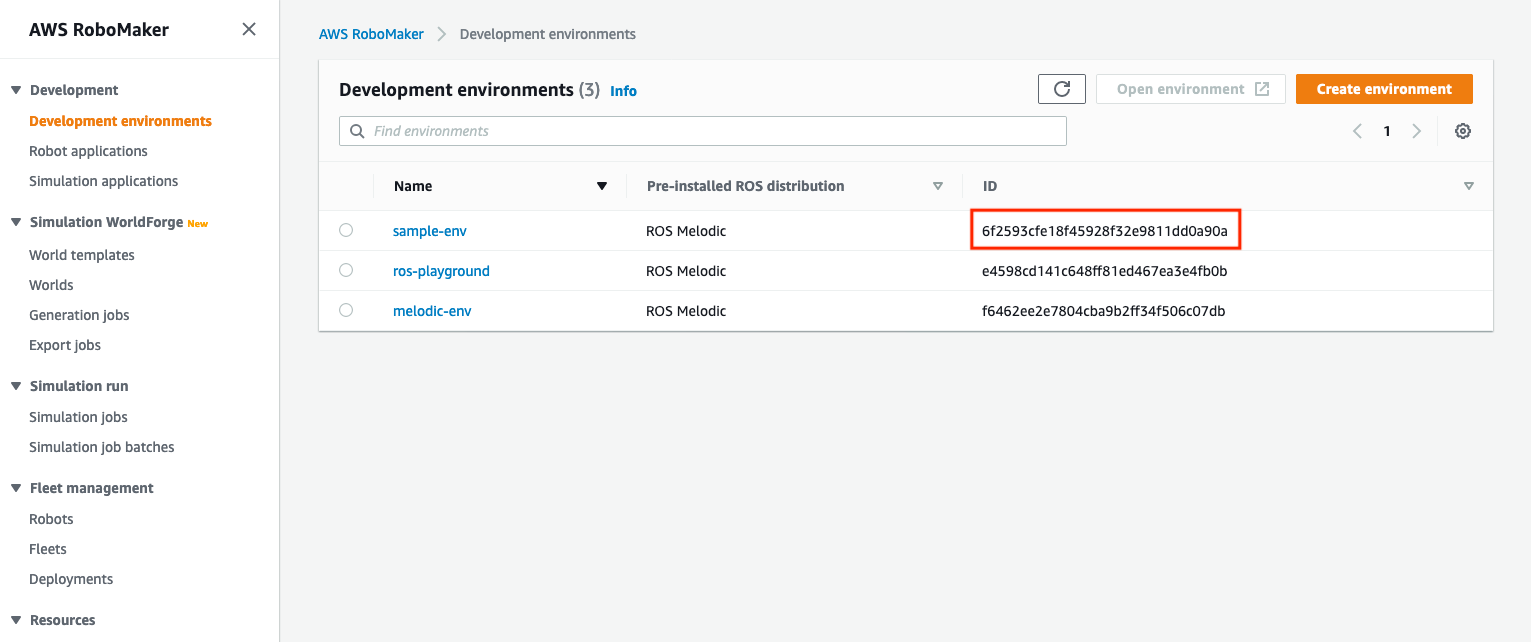1531x642 pixels.
Task: Click AWS RoboMaker breadcrumb link
Action: pyautogui.click(x=371, y=34)
